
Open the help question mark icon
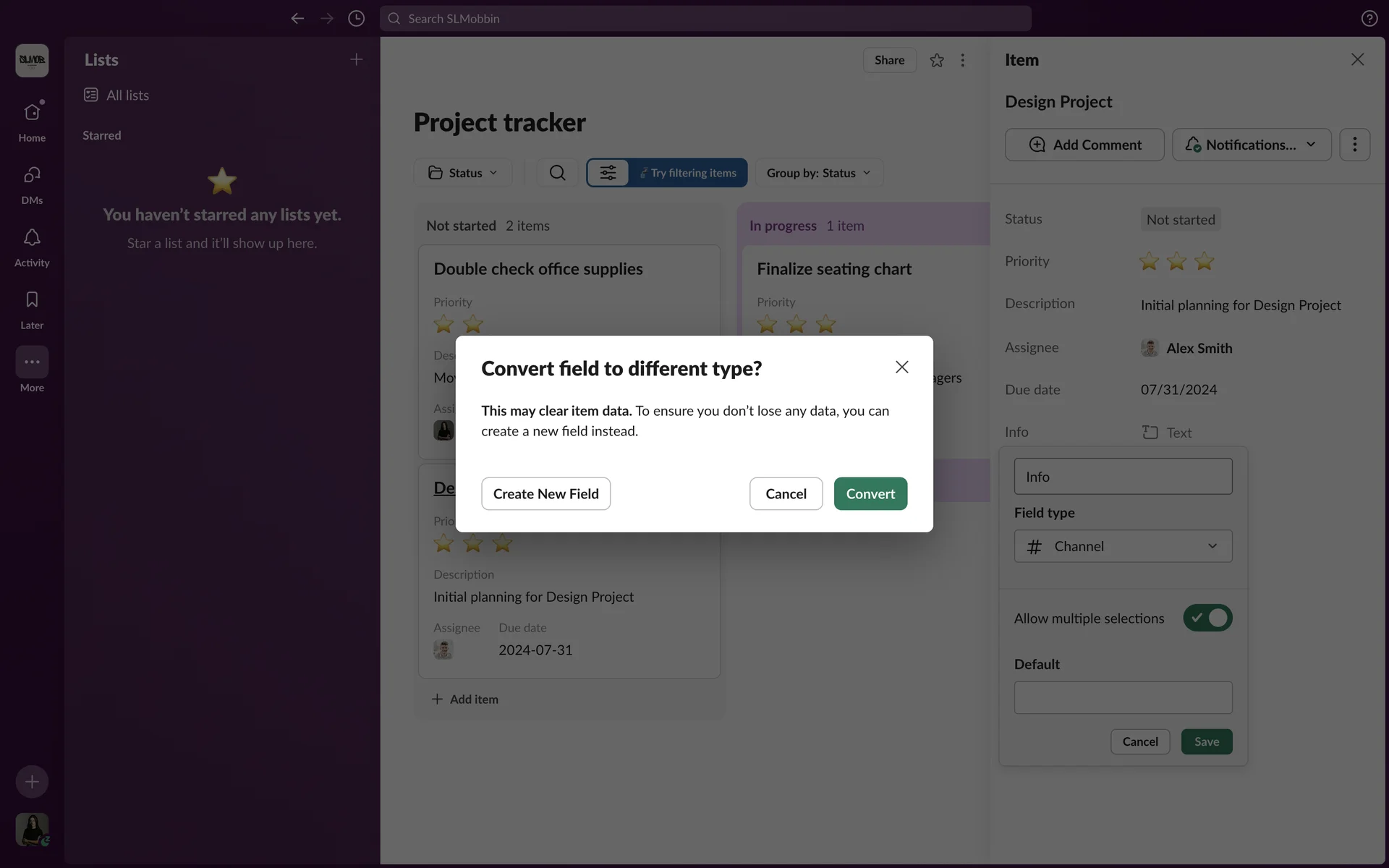pos(1369,18)
